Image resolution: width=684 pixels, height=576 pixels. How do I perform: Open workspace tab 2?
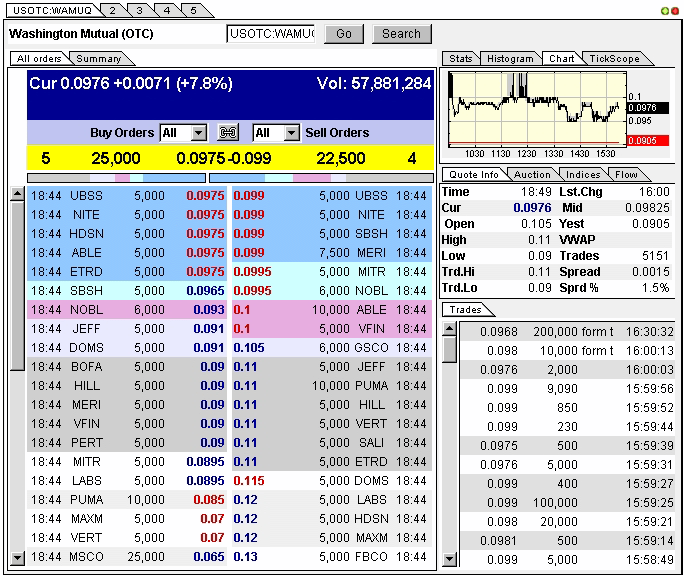pyautogui.click(x=112, y=10)
